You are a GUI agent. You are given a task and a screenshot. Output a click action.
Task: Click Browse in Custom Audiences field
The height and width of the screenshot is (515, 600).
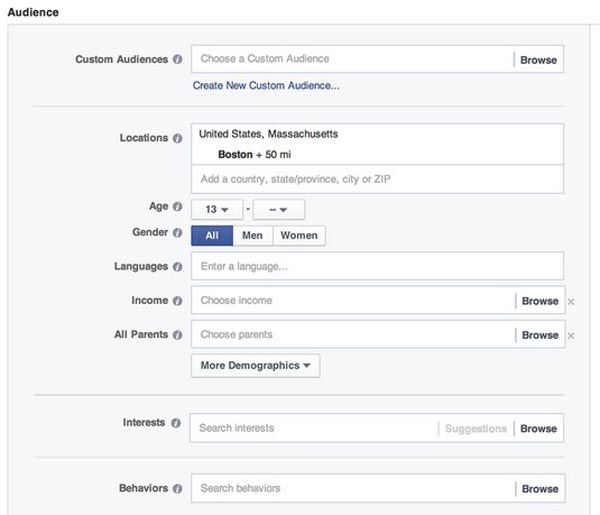538,60
